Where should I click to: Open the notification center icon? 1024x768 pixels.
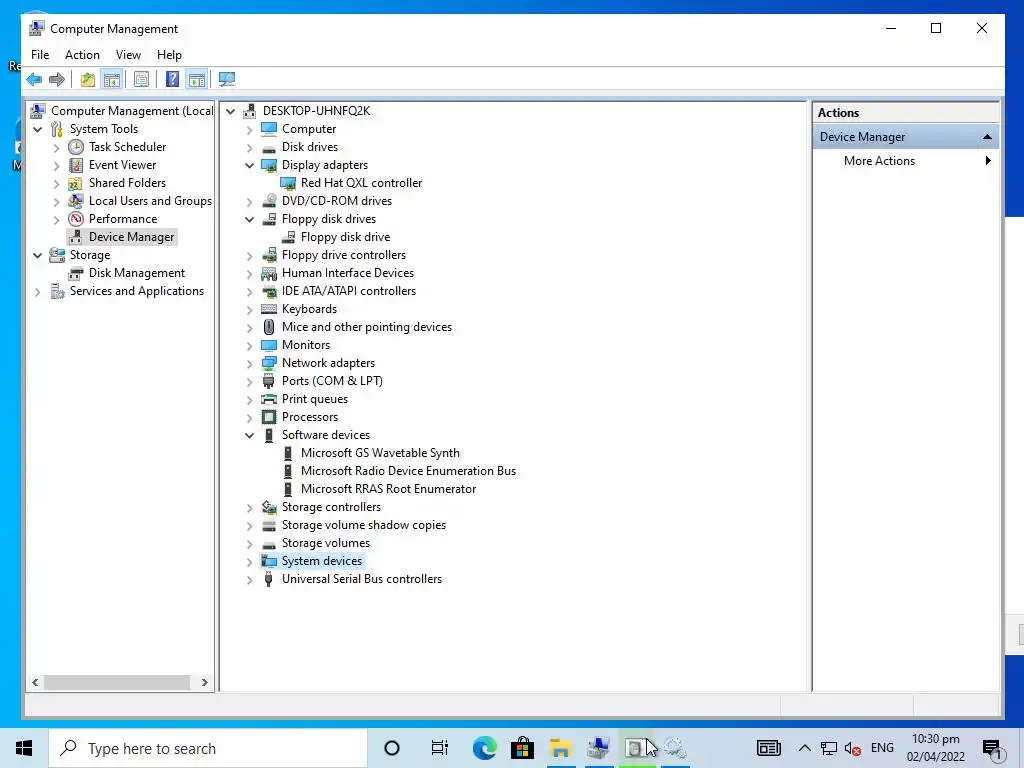click(x=992, y=748)
